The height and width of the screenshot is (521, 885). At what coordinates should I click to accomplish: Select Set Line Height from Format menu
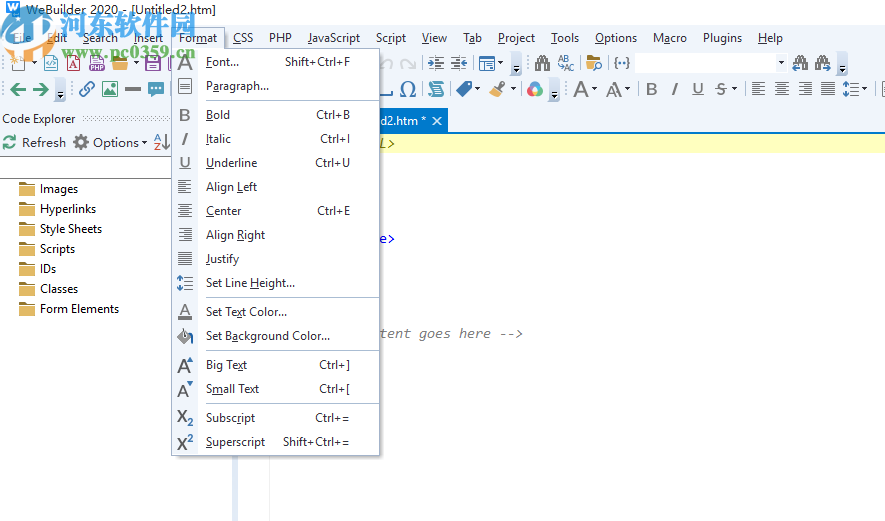pyautogui.click(x=250, y=283)
